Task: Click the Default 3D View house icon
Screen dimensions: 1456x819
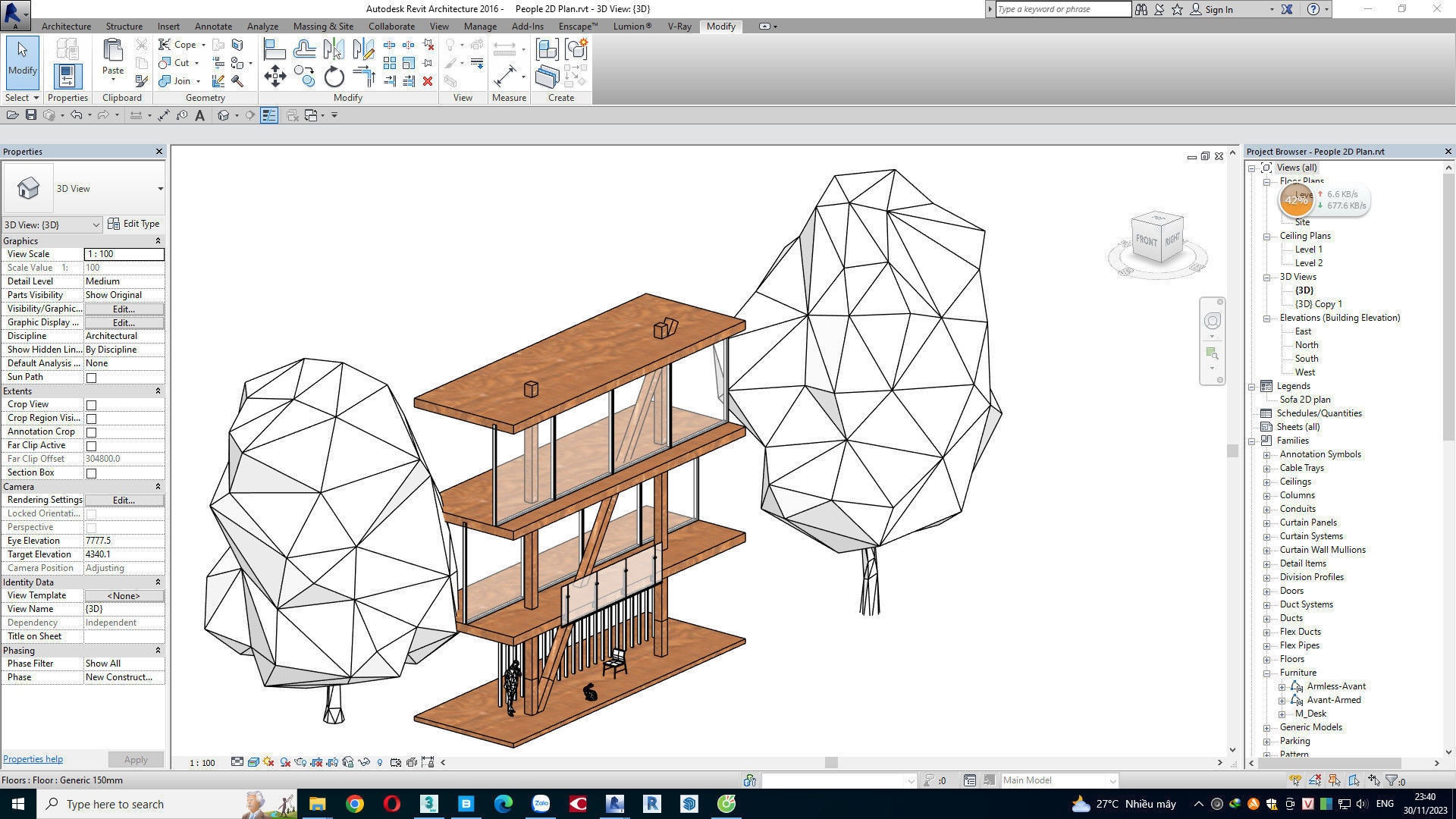Action: [223, 115]
